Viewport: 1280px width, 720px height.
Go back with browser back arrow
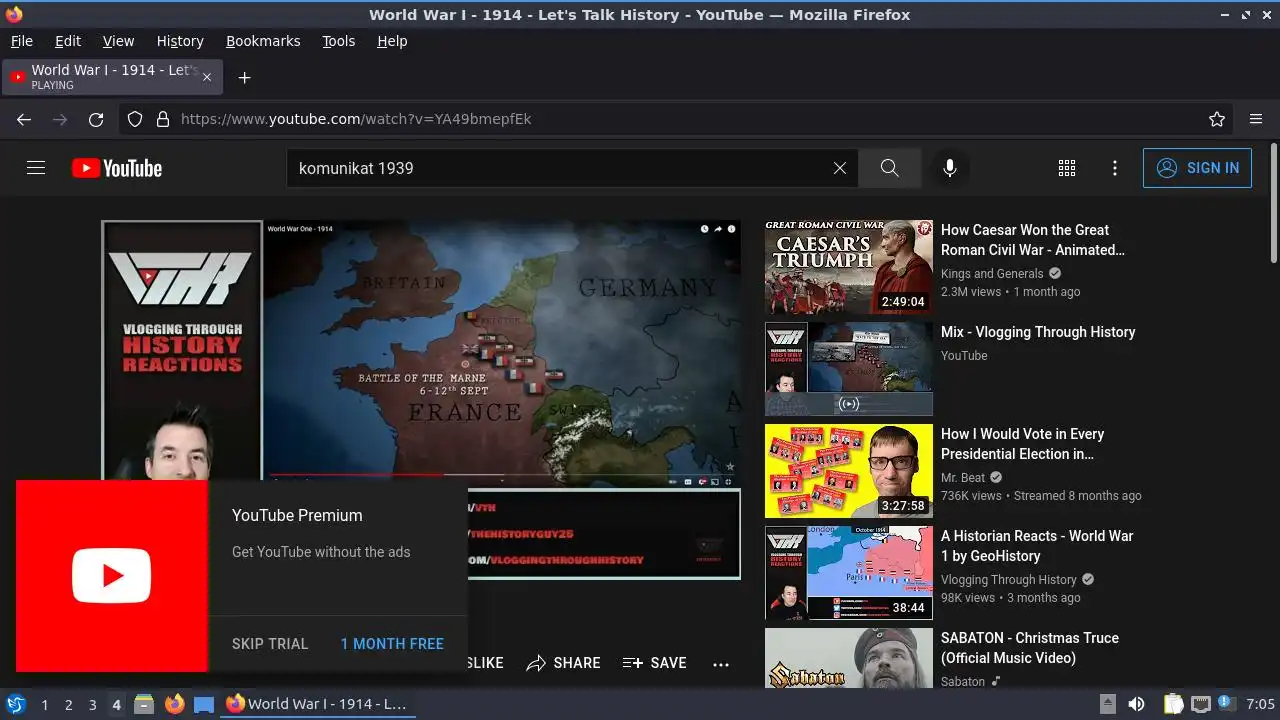coord(24,119)
